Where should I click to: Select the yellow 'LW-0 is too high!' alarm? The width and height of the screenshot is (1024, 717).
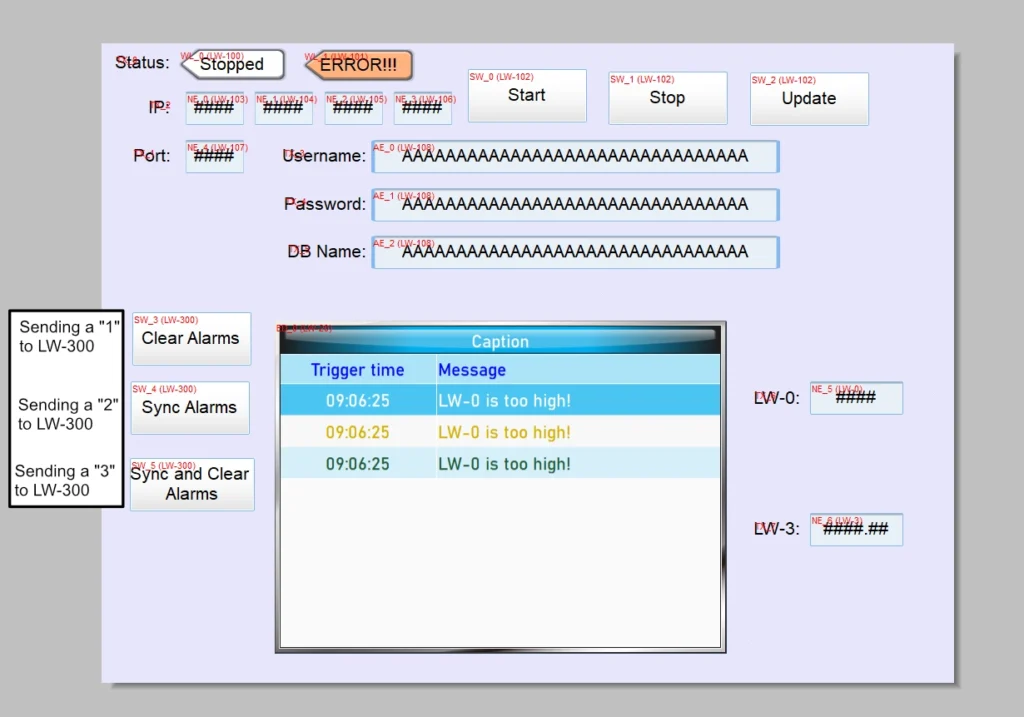[x=500, y=432]
